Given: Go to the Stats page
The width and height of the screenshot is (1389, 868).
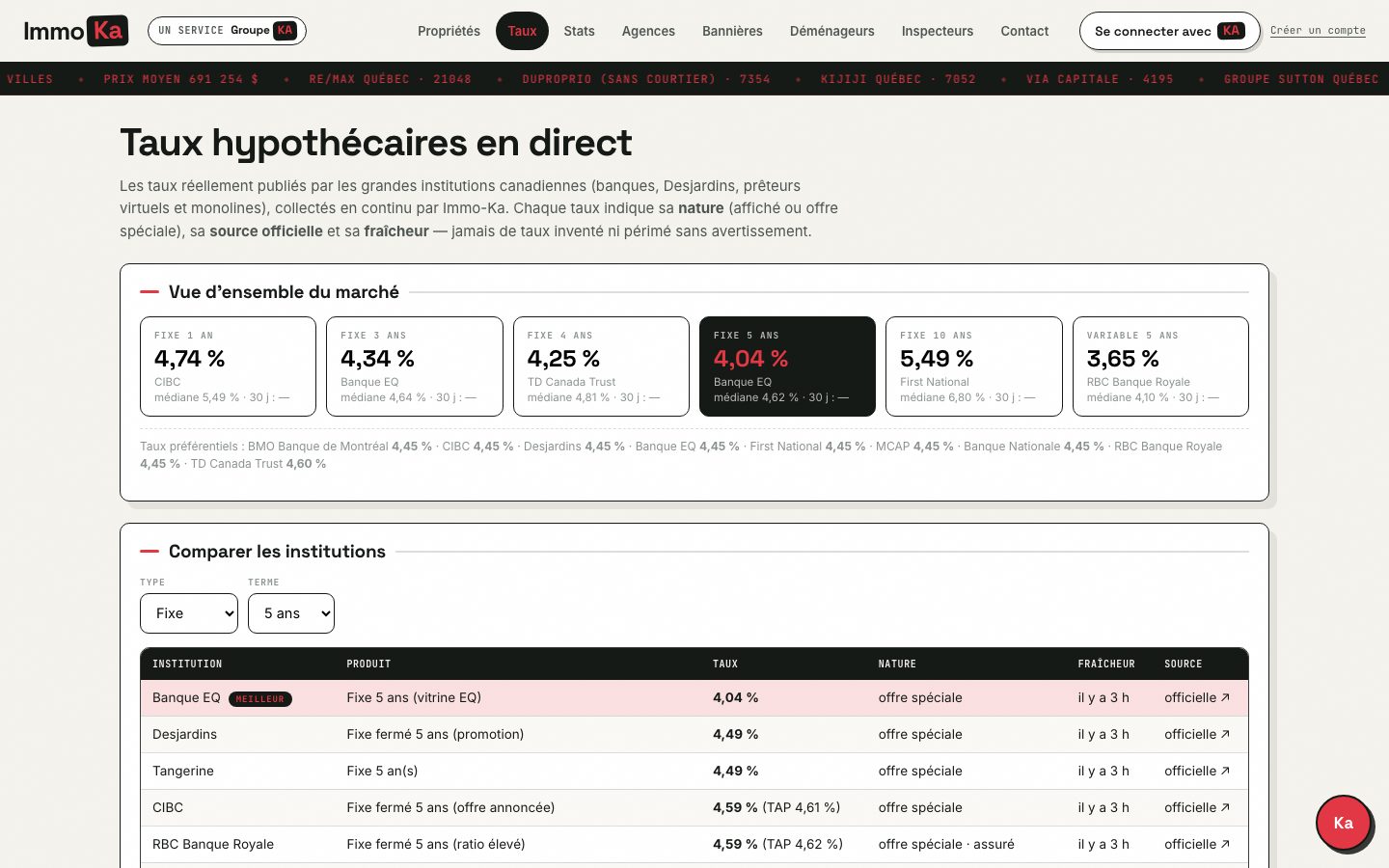Looking at the screenshot, I should coord(579,31).
